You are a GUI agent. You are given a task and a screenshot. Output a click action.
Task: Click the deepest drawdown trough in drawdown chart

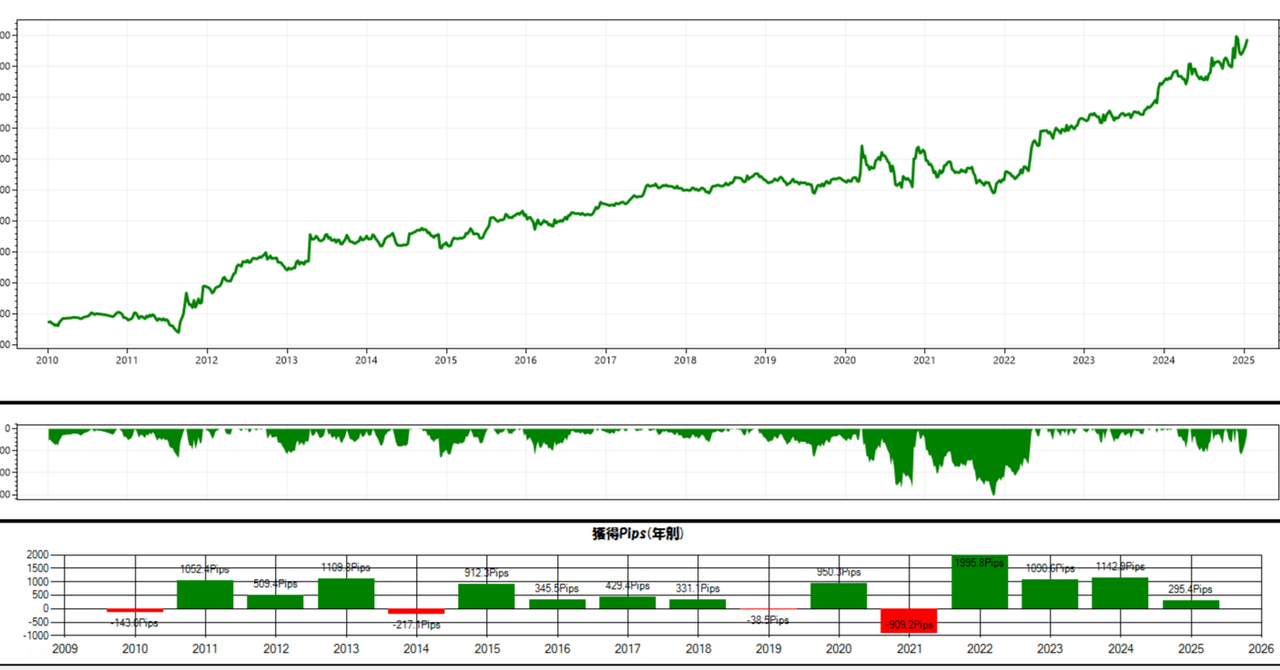993,493
